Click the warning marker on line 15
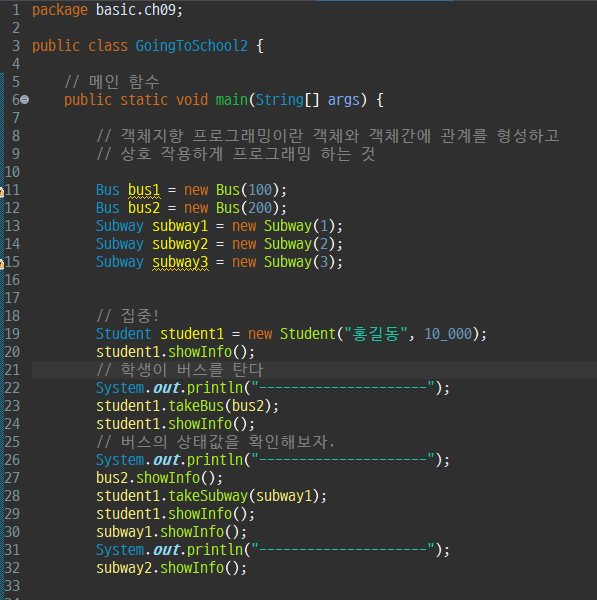The width and height of the screenshot is (597, 600). 1,262
